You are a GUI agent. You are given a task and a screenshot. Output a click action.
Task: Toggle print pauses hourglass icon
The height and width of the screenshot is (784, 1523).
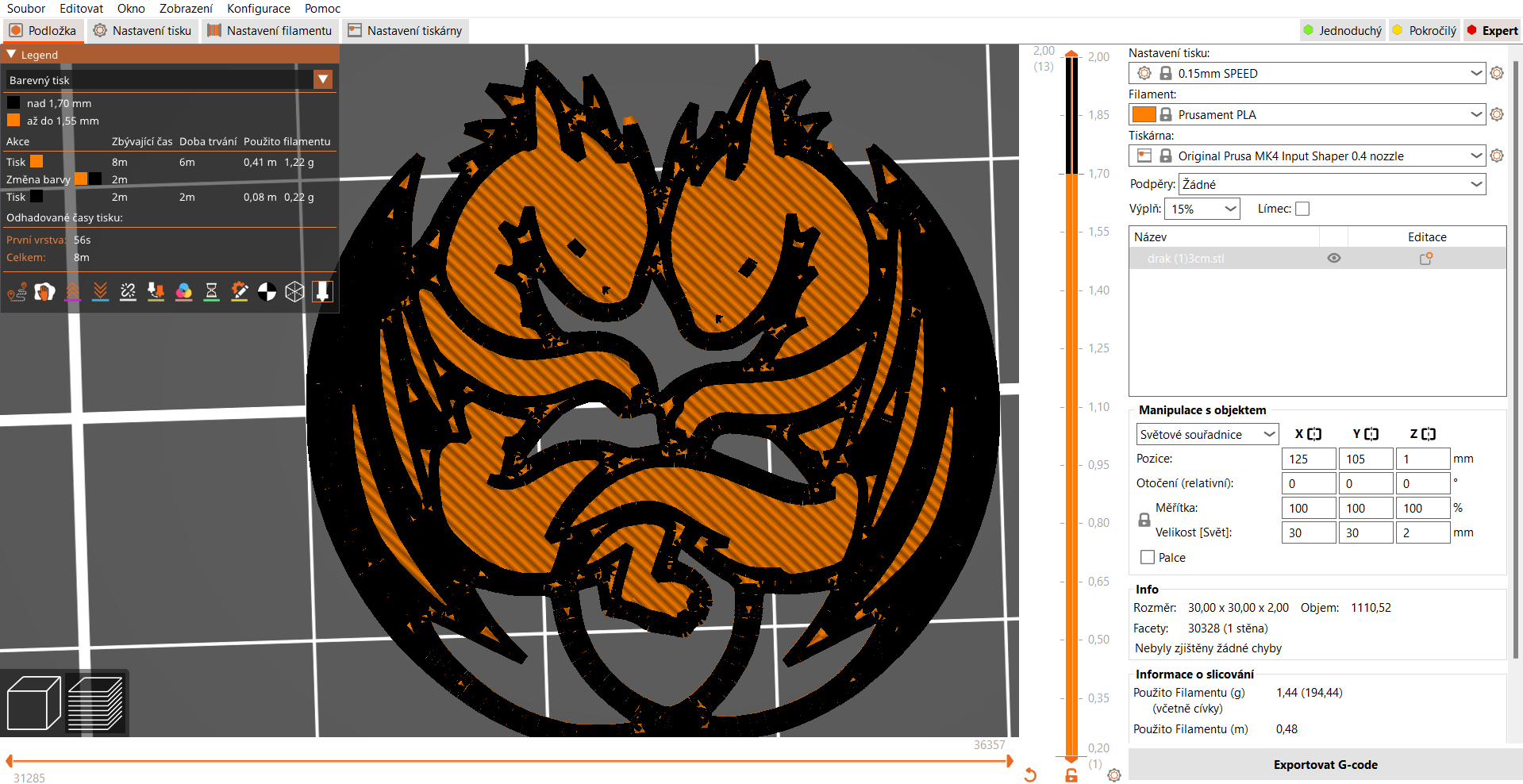212,292
